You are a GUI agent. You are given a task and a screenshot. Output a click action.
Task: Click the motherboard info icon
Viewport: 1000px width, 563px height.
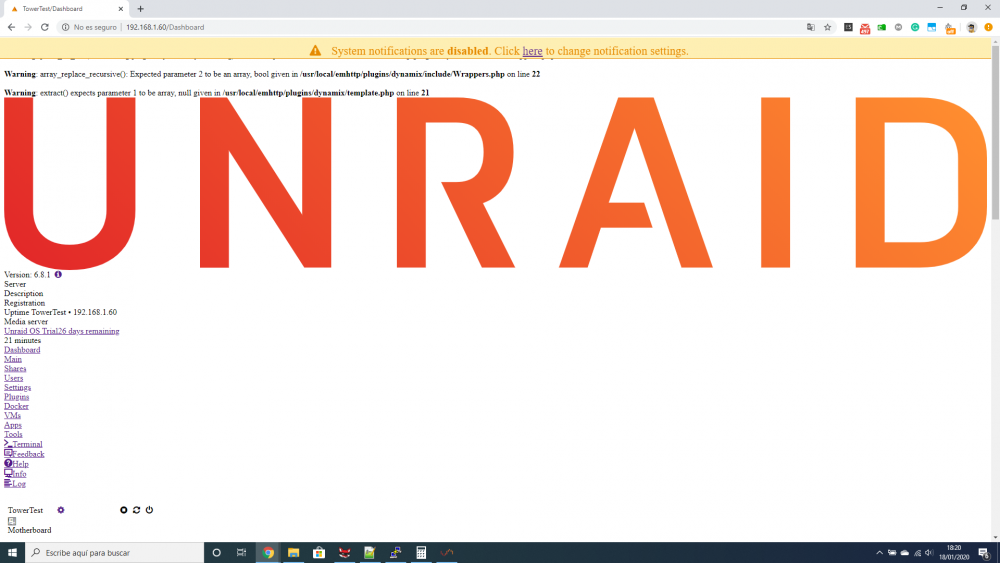[11, 521]
